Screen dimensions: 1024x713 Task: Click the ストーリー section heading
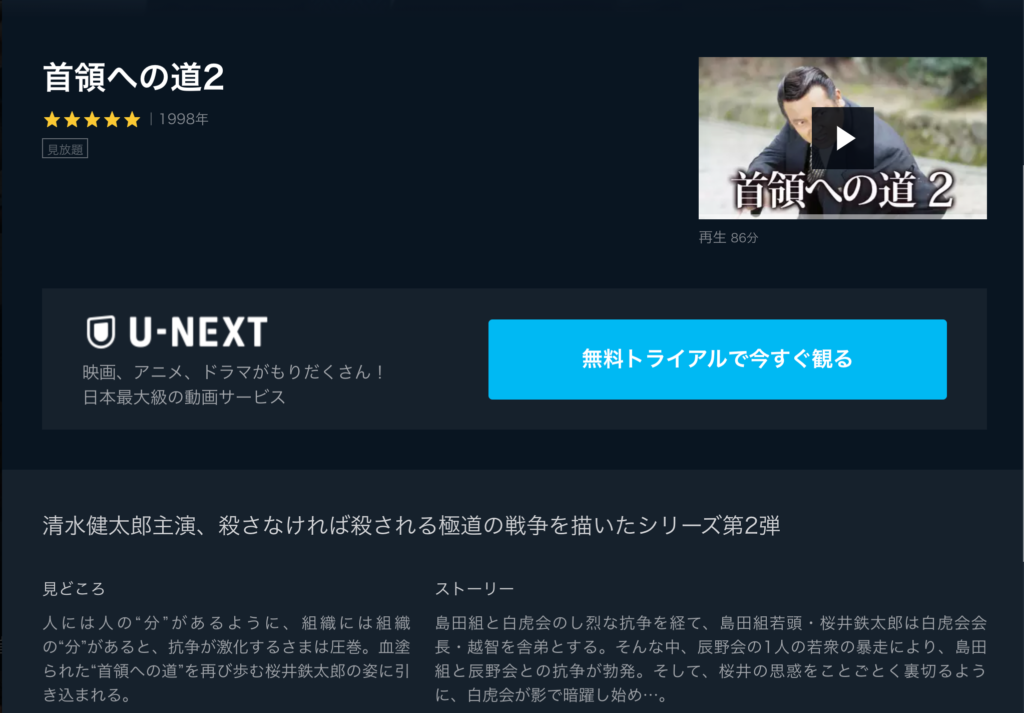click(475, 589)
